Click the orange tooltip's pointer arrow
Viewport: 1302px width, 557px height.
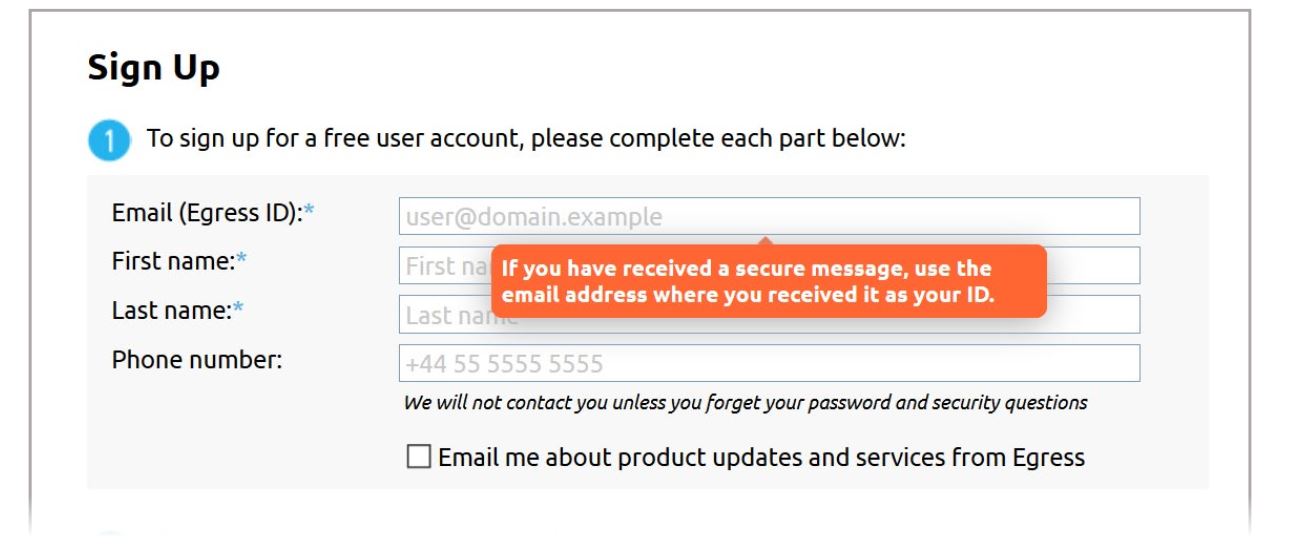(x=766, y=240)
